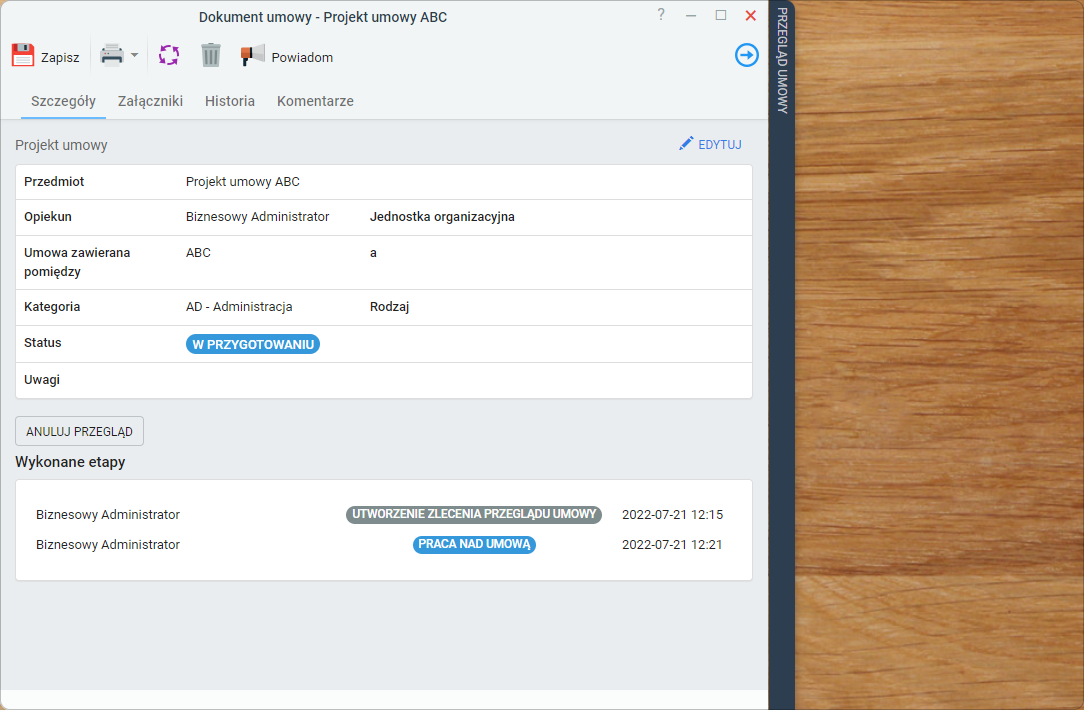Viewport: 1084px width, 710px height.
Task: Click the second party value a
Action: (x=373, y=253)
